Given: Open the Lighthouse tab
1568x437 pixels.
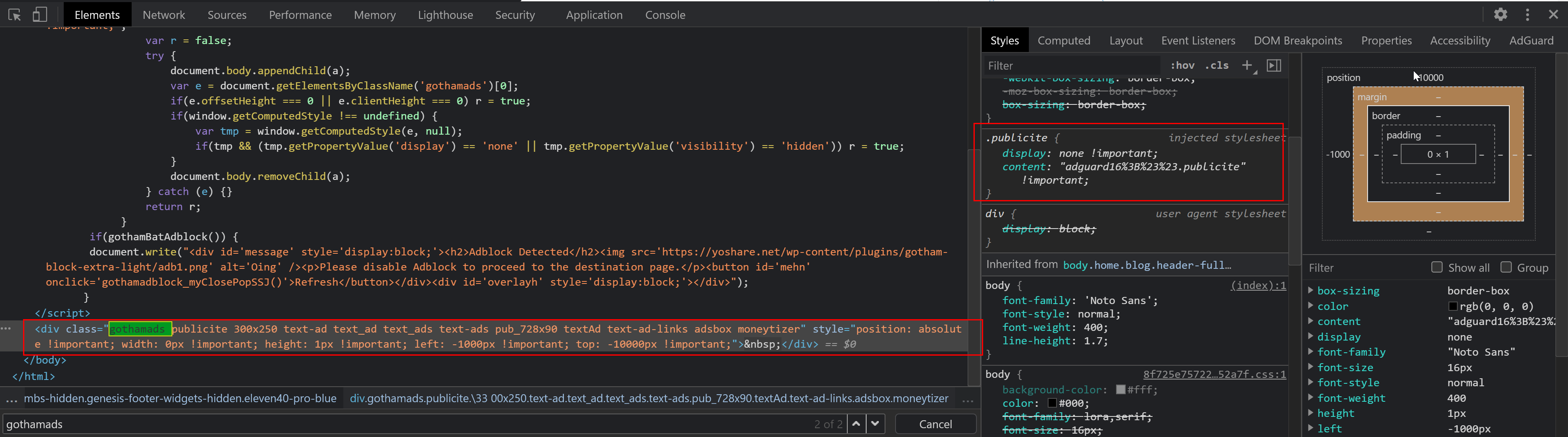Looking at the screenshot, I should (446, 15).
